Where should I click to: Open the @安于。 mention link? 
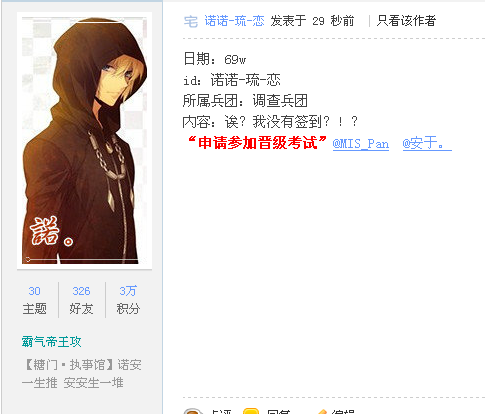pyautogui.click(x=427, y=144)
